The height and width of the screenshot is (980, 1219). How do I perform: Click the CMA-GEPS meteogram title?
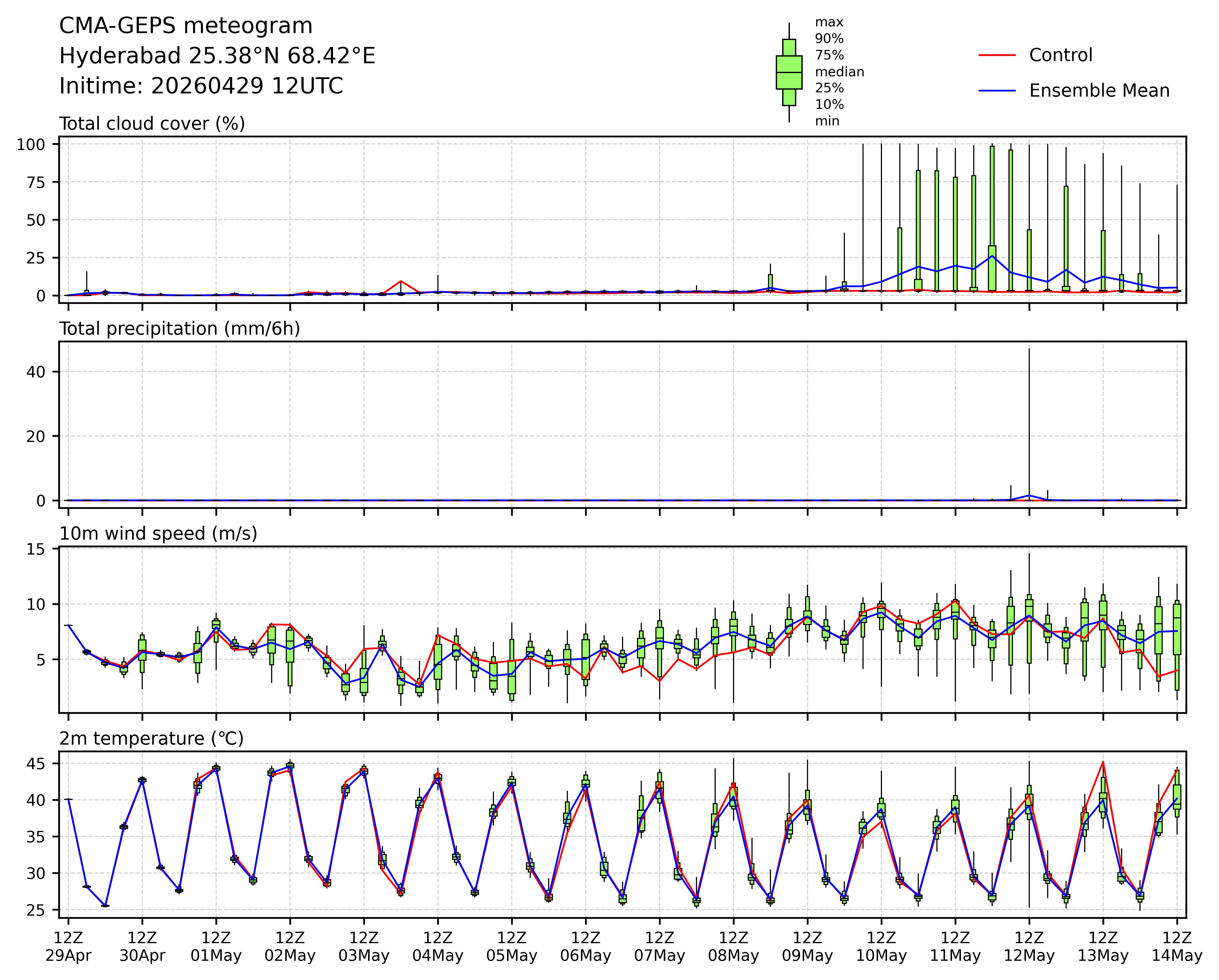click(x=186, y=26)
